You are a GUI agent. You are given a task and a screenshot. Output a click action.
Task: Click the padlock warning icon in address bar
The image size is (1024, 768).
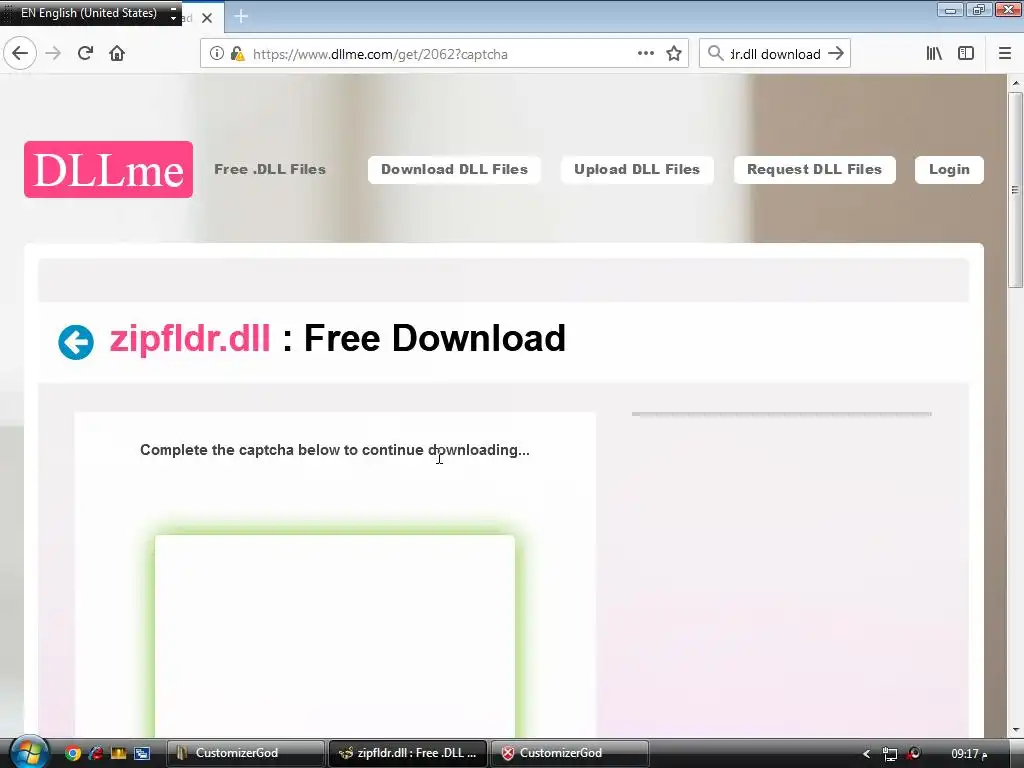(x=237, y=54)
